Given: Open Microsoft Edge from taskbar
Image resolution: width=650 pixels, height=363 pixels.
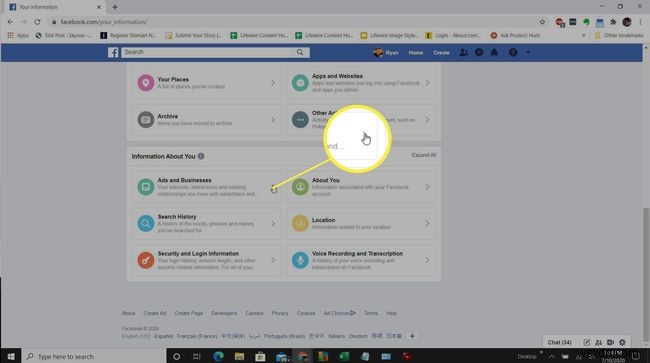Looking at the screenshot, I should pyautogui.click(x=218, y=356).
